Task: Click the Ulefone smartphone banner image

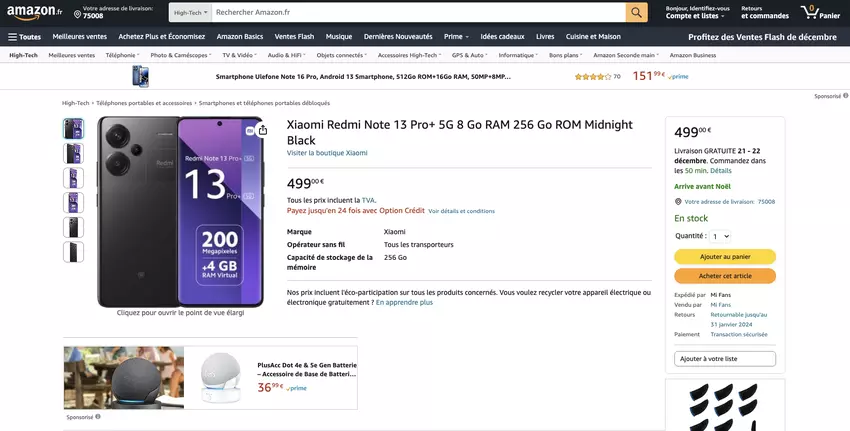Action: [x=140, y=76]
